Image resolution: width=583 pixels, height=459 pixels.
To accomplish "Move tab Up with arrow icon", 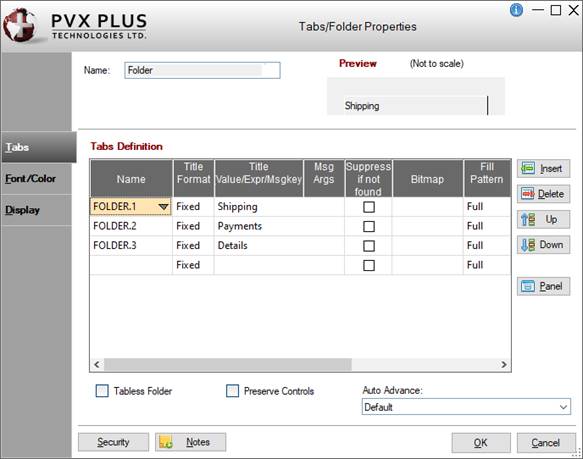I will pos(528,219).
